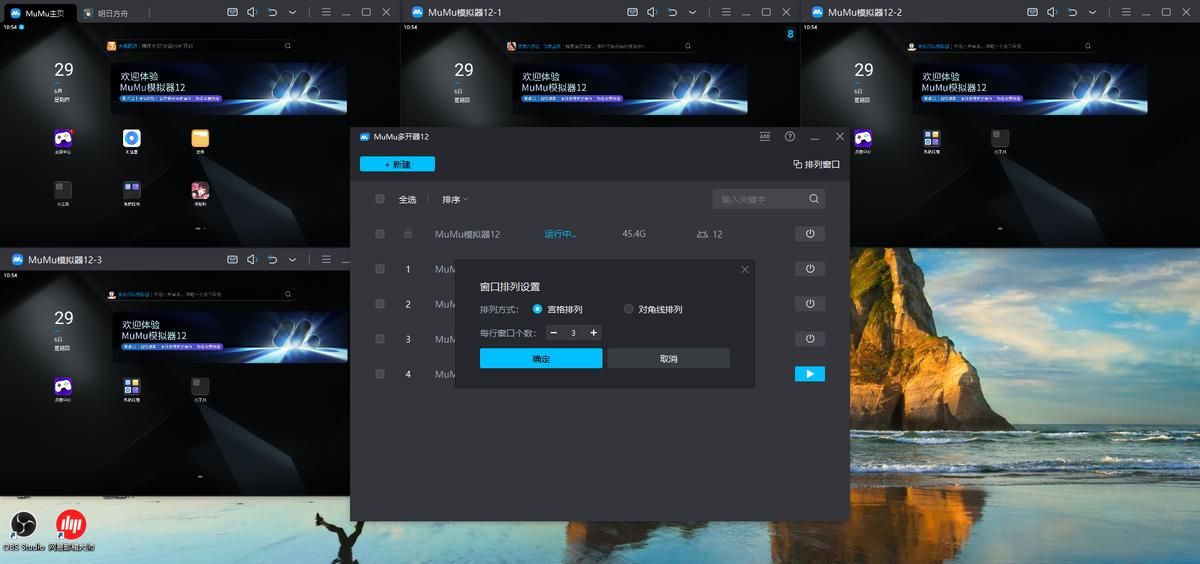Open keyboard mapping icon in MuMu模拟器12-2 window

pos(1032,12)
